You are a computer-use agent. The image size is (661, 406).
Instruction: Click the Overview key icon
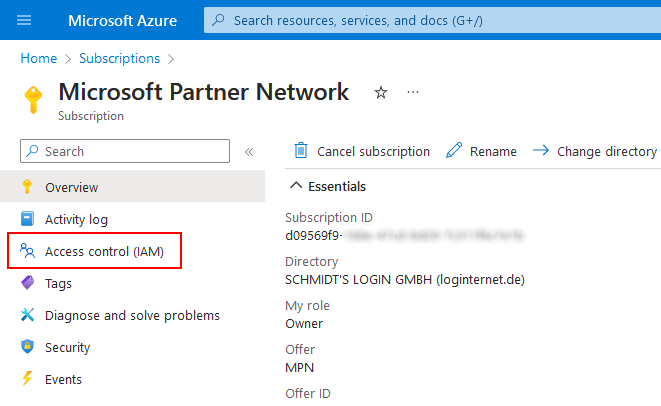click(x=27, y=186)
